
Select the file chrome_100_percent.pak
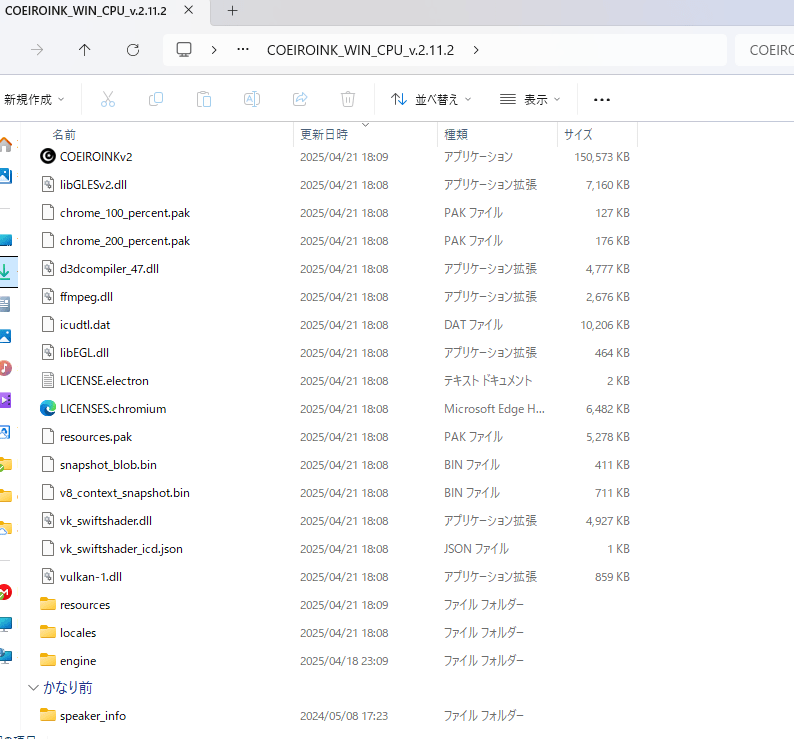click(125, 213)
